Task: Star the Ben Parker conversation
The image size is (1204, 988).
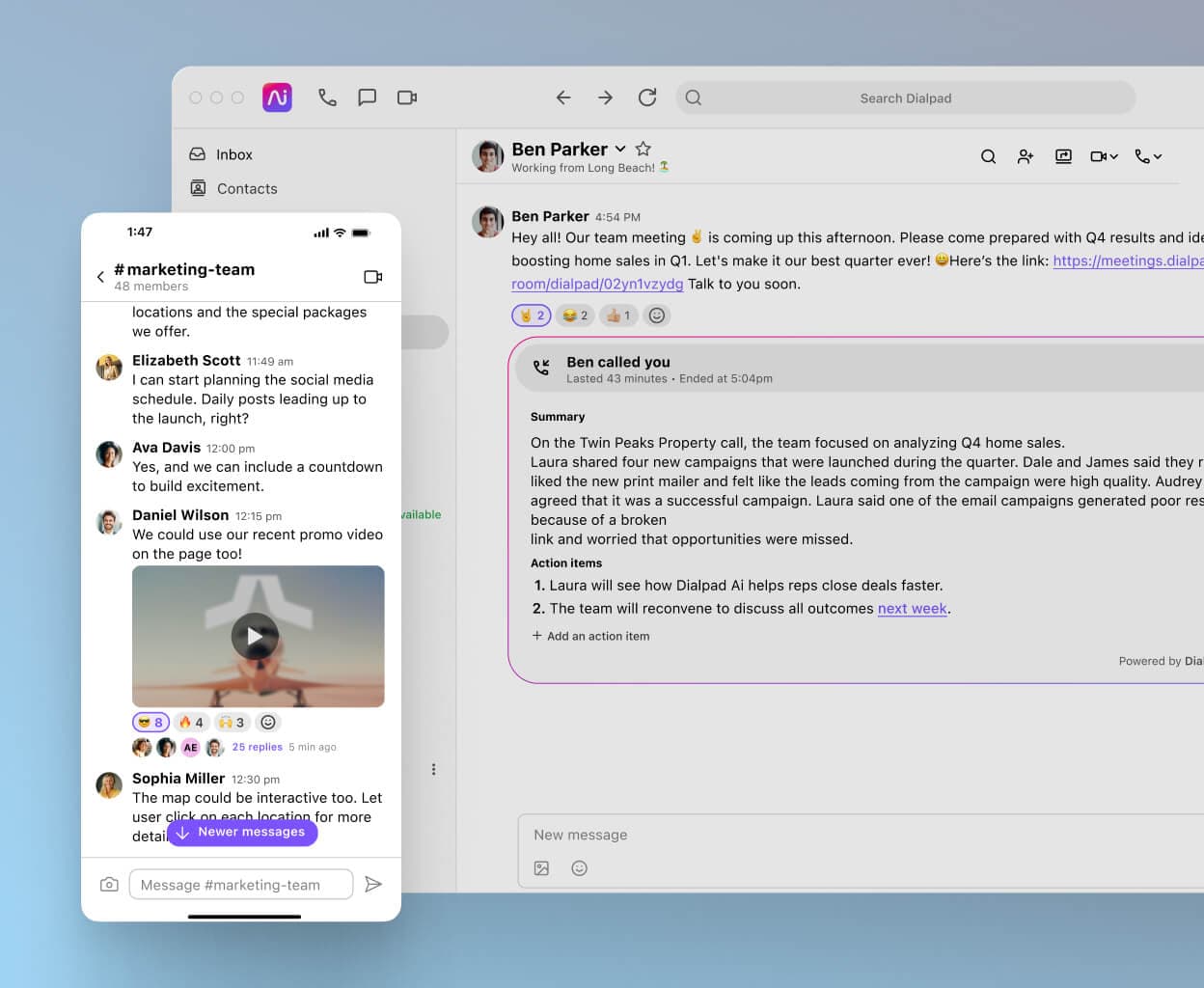Action: [643, 150]
